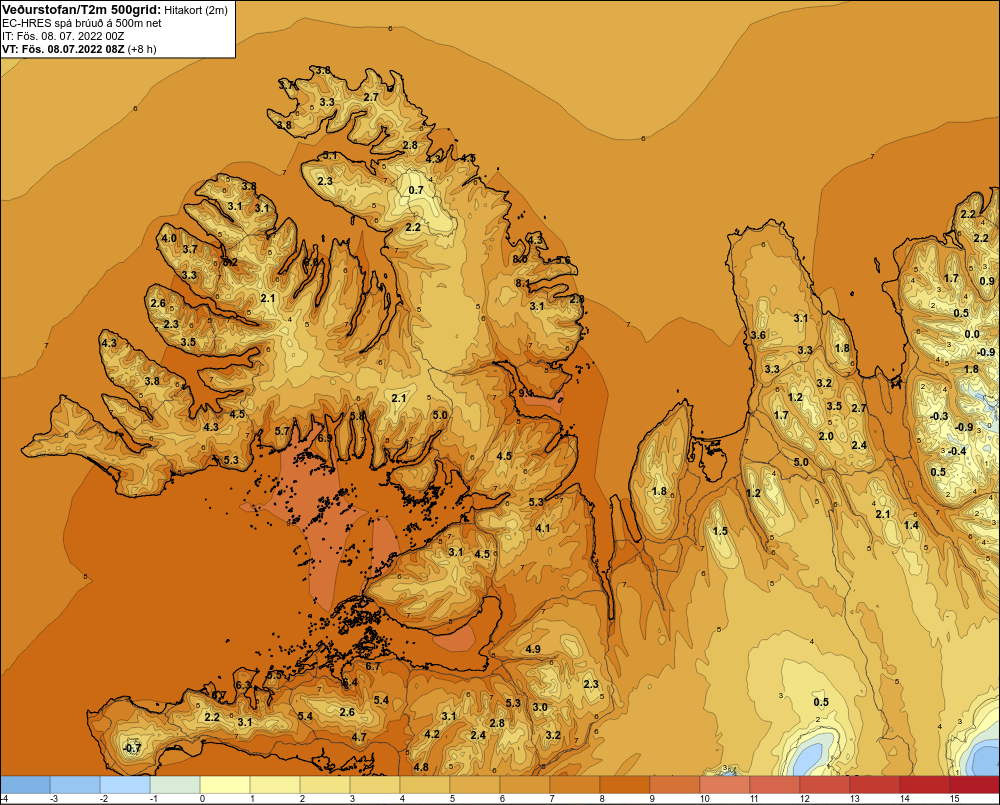Click the '3.6' temperature value

tap(758, 335)
